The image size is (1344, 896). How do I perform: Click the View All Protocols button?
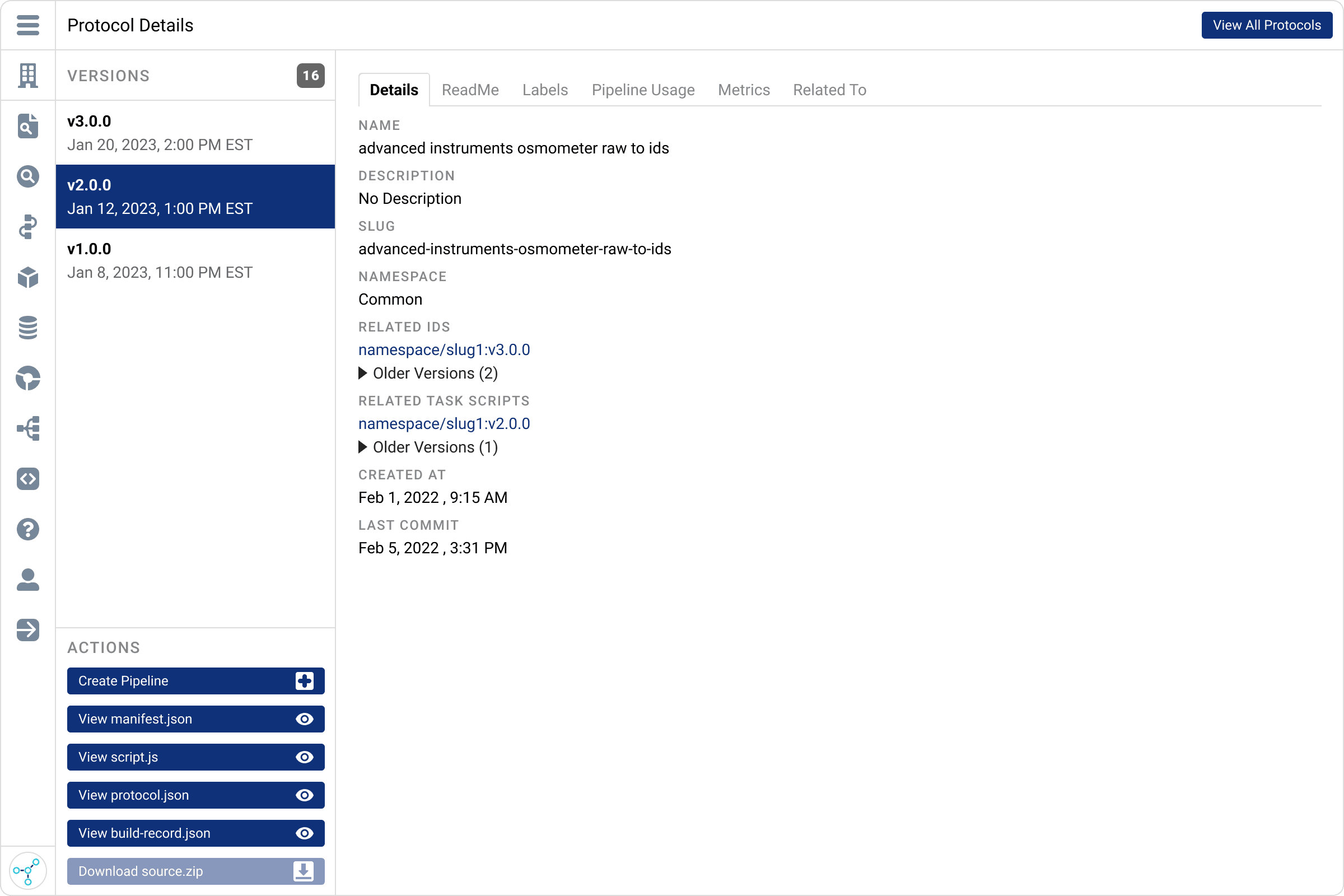pos(1267,25)
